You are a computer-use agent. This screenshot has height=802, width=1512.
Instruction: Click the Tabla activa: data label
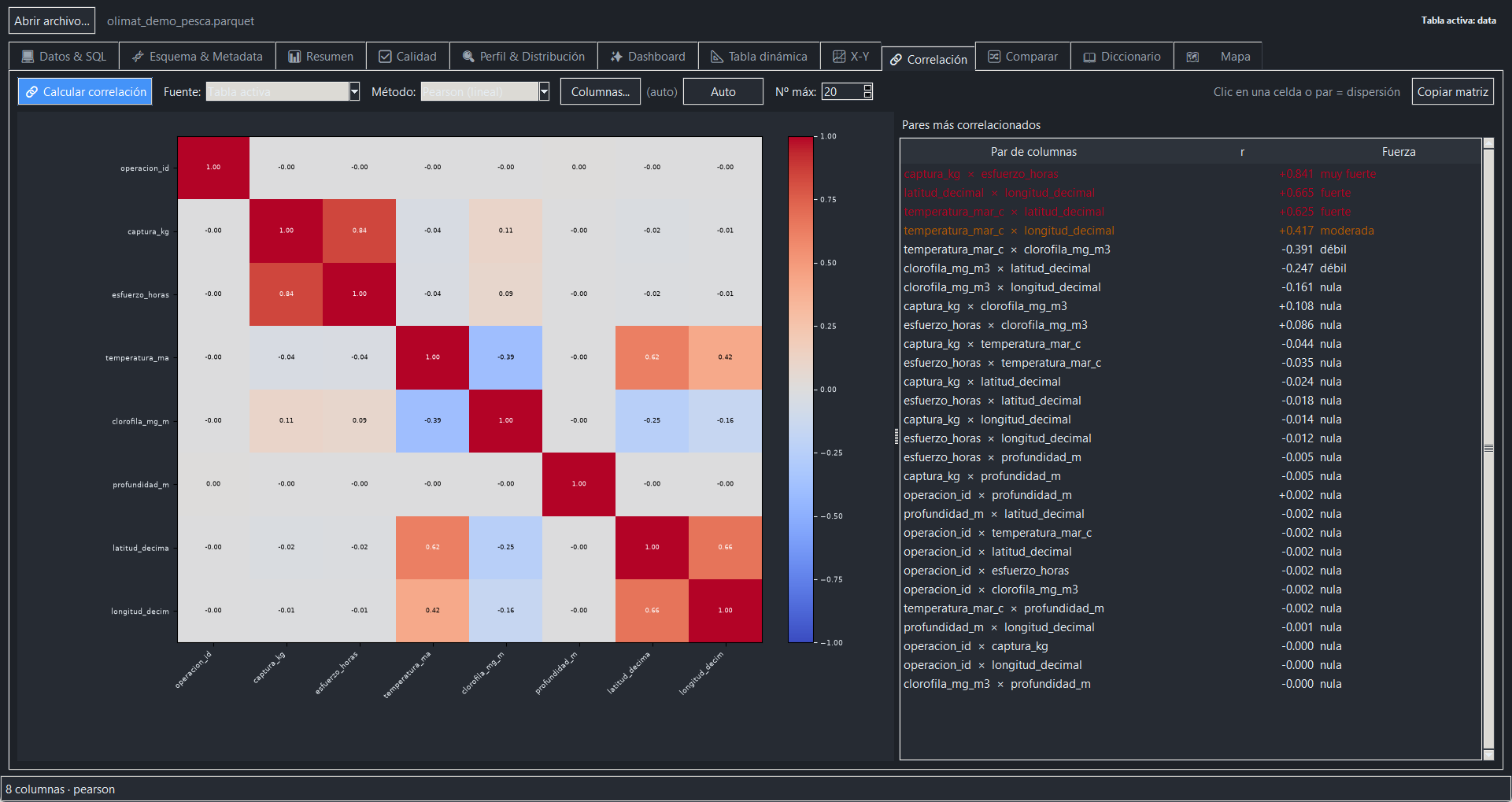[x=1458, y=20]
